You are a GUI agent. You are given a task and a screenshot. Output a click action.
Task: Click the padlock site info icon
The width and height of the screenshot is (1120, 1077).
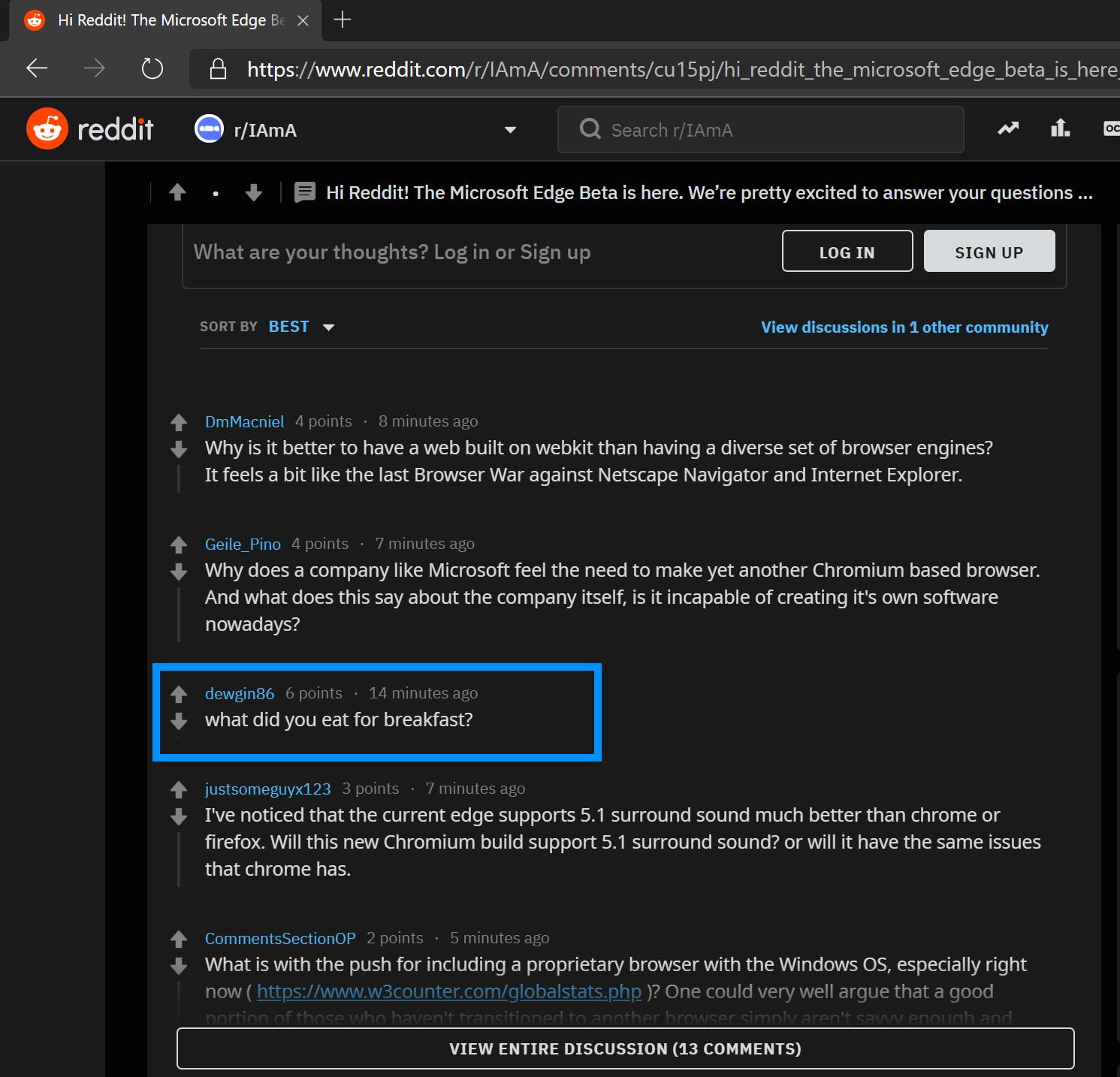pyautogui.click(x=218, y=69)
